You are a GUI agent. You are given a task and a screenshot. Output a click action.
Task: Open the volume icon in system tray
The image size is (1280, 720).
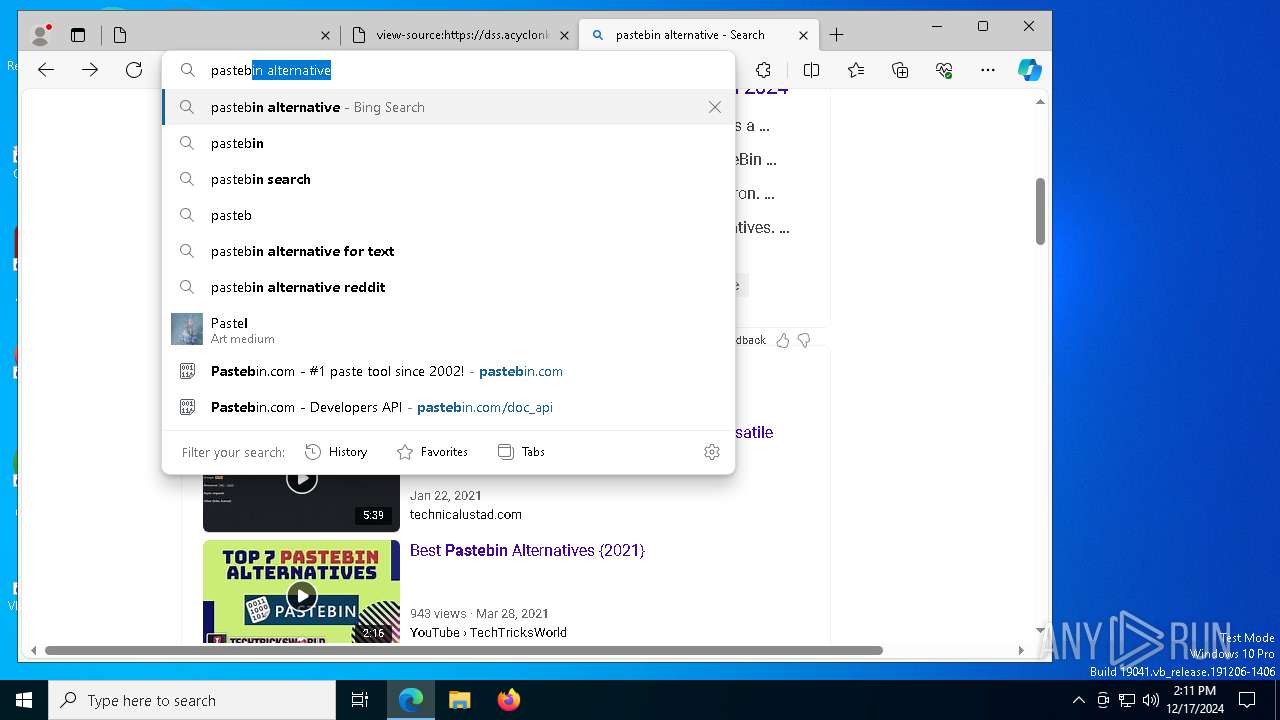pyautogui.click(x=1151, y=700)
